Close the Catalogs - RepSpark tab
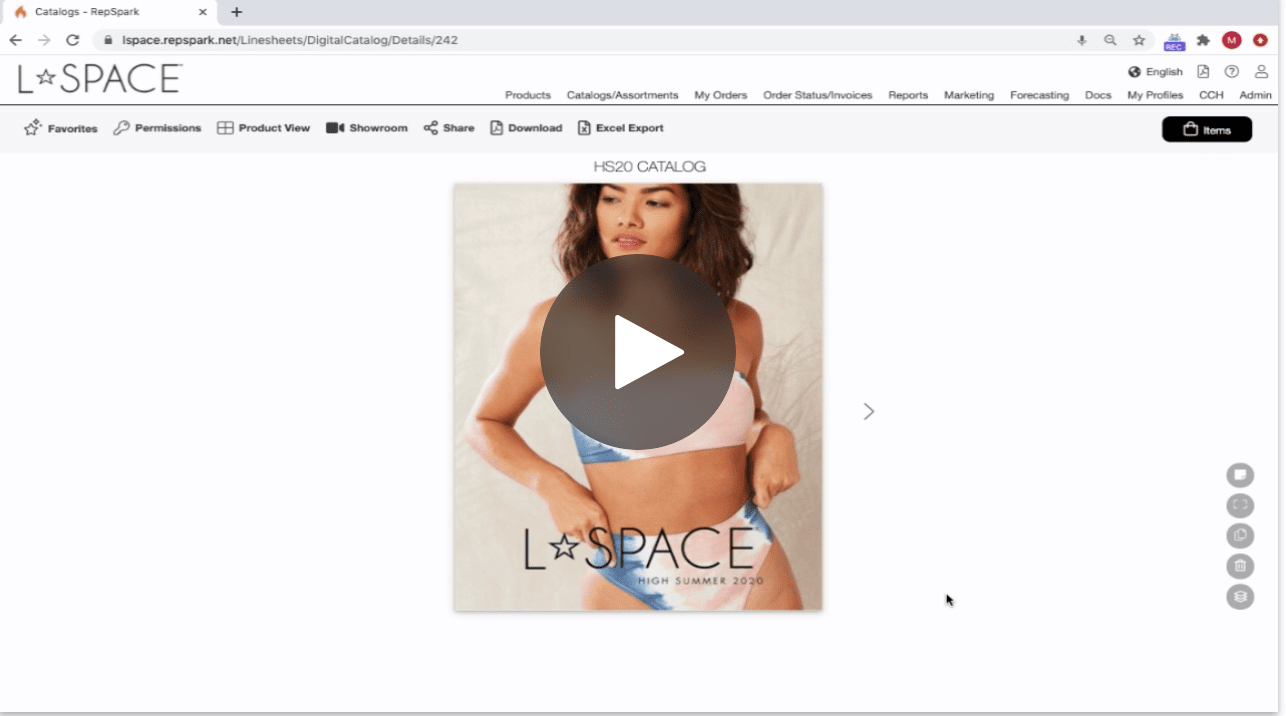 coord(202,12)
